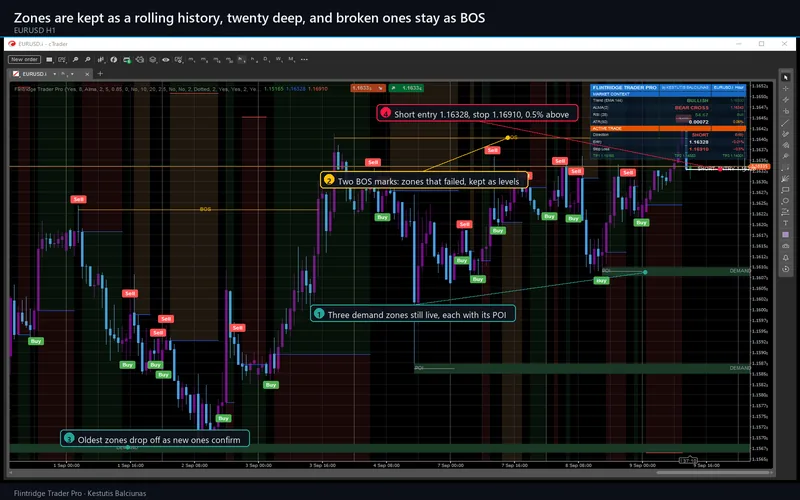This screenshot has height=500, width=800.
Task: Select the Text tool
Action: [x=786, y=223]
